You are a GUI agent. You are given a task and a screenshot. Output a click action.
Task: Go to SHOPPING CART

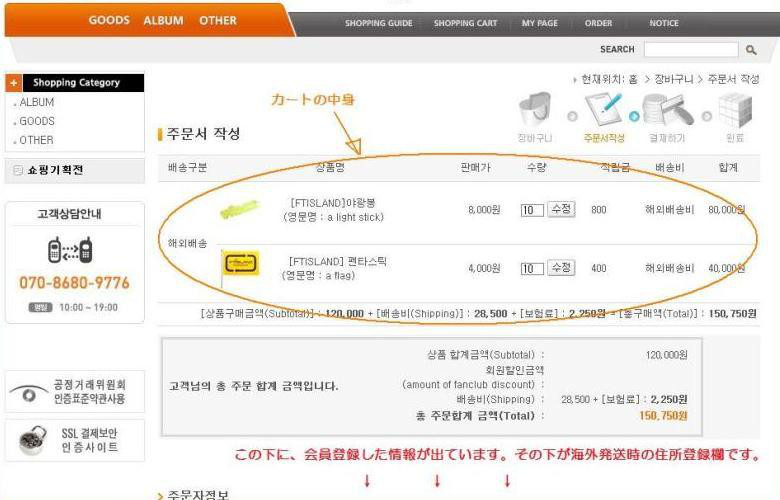[x=465, y=23]
